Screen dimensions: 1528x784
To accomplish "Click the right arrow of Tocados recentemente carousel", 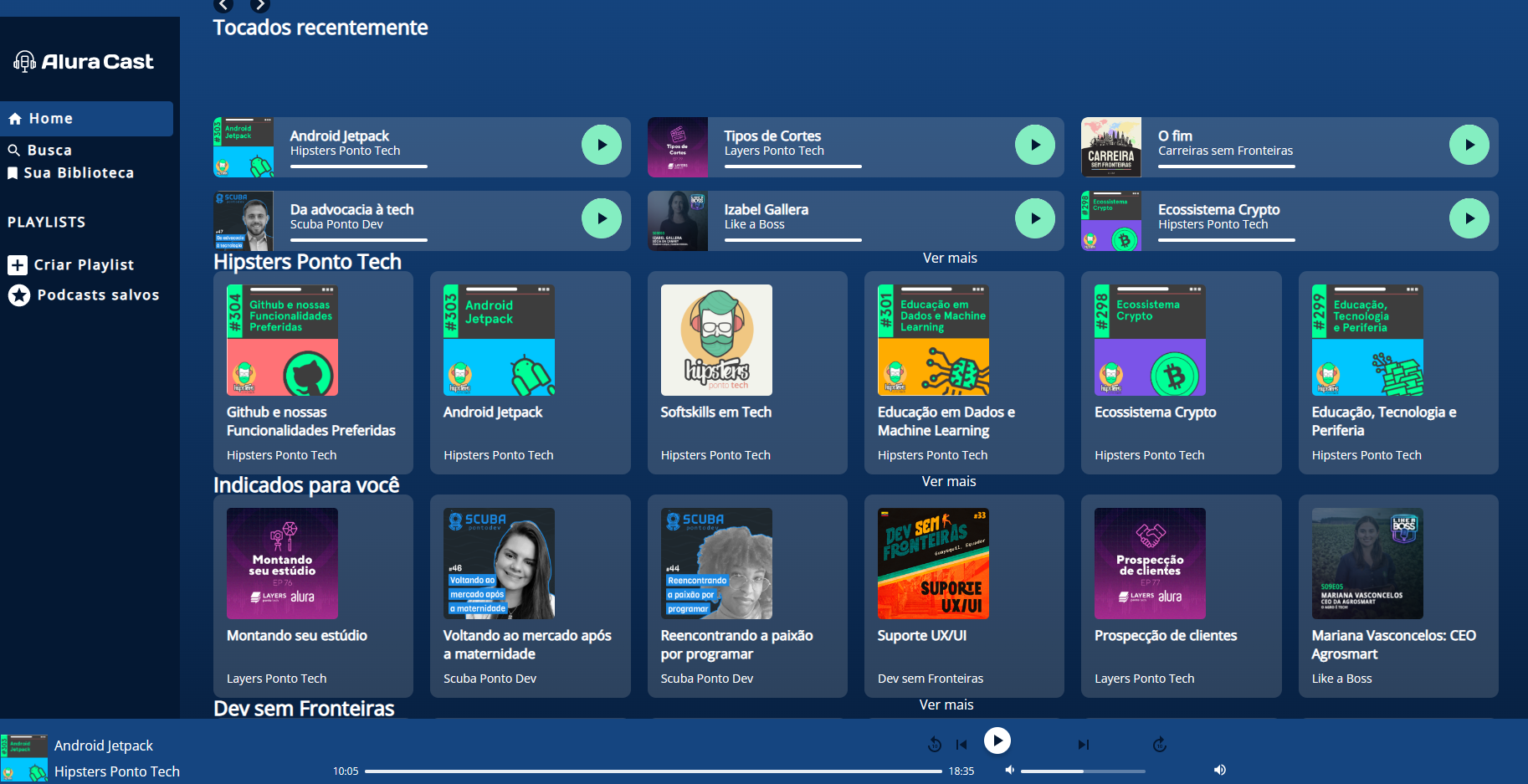I will point(260,5).
